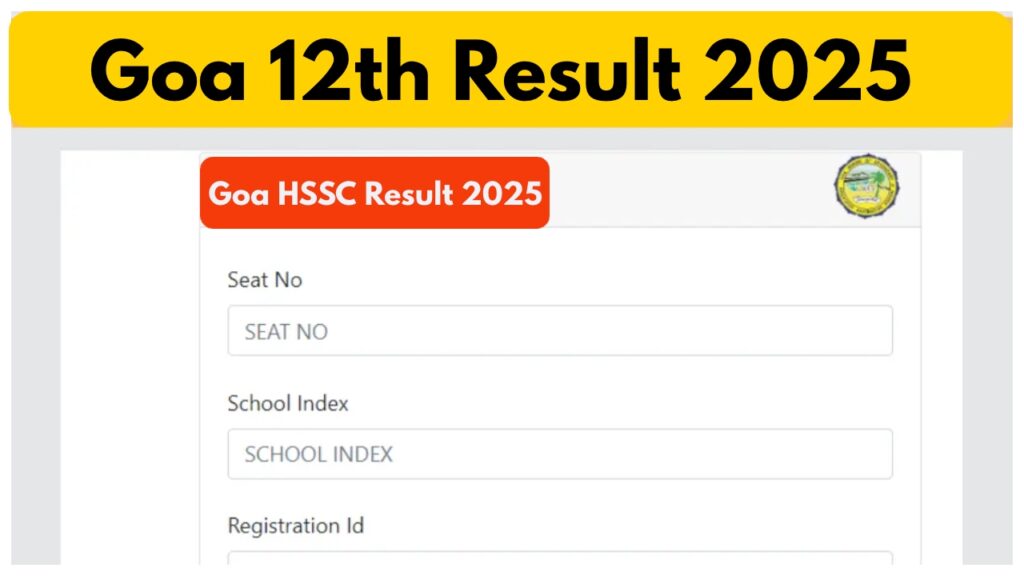Select the School Index field label
The width and height of the screenshot is (1024, 576).
point(287,404)
